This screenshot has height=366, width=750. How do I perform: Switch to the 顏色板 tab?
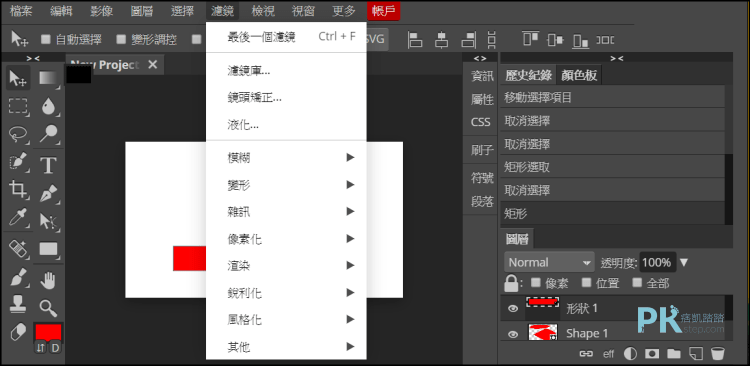pos(579,76)
